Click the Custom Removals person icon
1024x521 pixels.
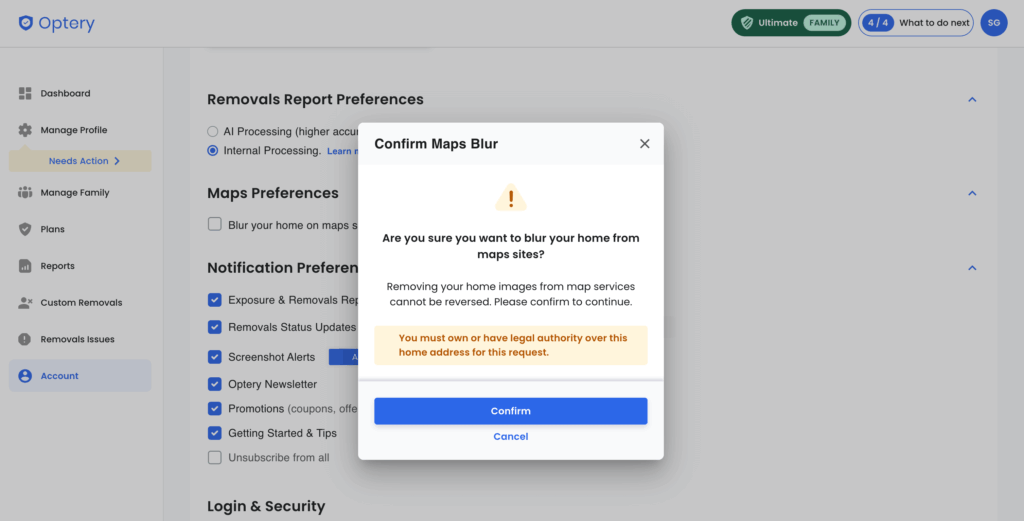tap(26, 303)
